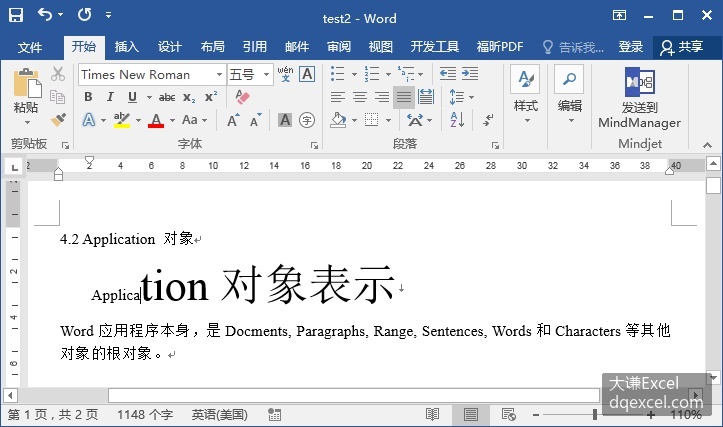
Task: Open the phonetic guide (wén) tool
Action: [x=285, y=74]
